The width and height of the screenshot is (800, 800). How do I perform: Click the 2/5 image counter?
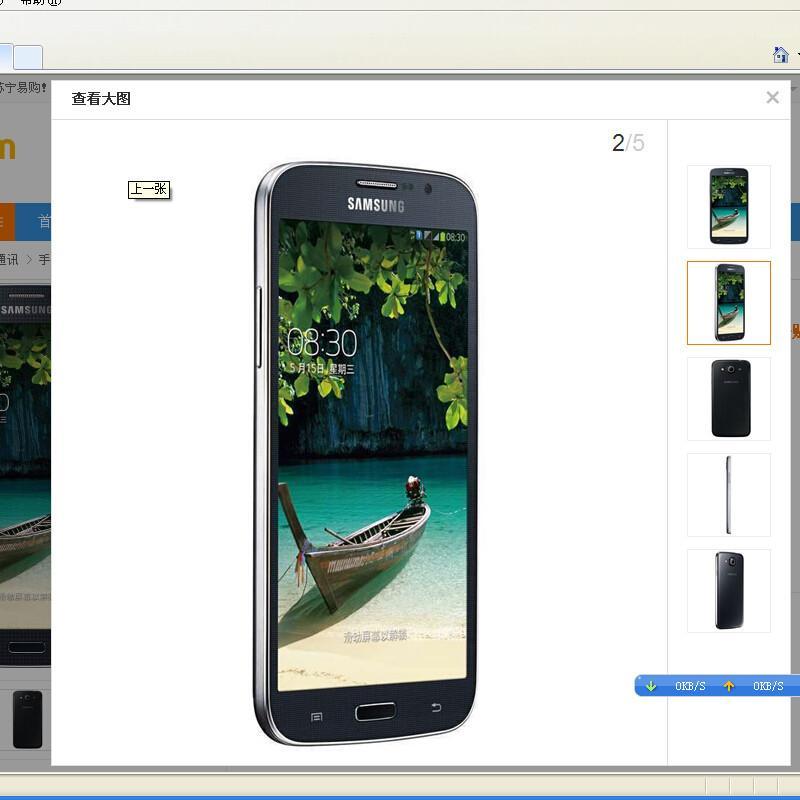[x=628, y=143]
